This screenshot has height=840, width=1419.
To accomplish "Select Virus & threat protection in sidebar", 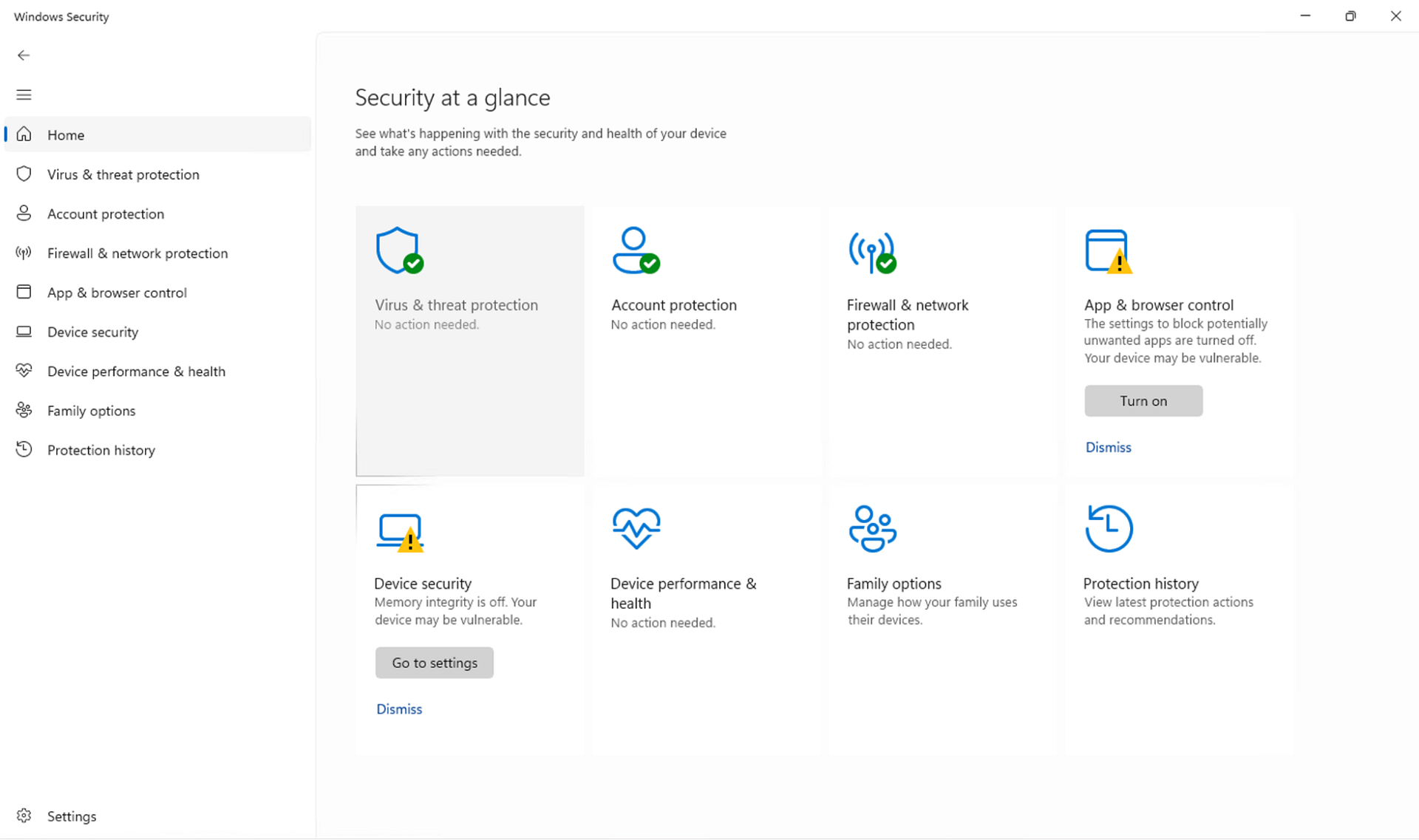I will [123, 174].
